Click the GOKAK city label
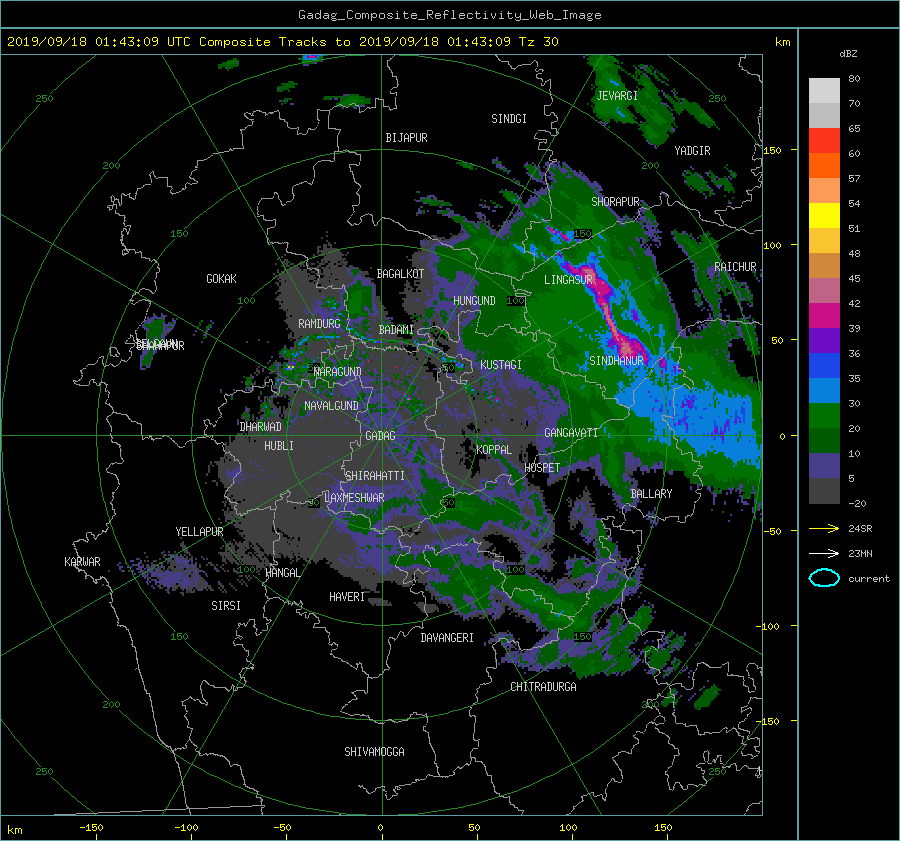Screen dimensions: 900x841 pyautogui.click(x=221, y=279)
